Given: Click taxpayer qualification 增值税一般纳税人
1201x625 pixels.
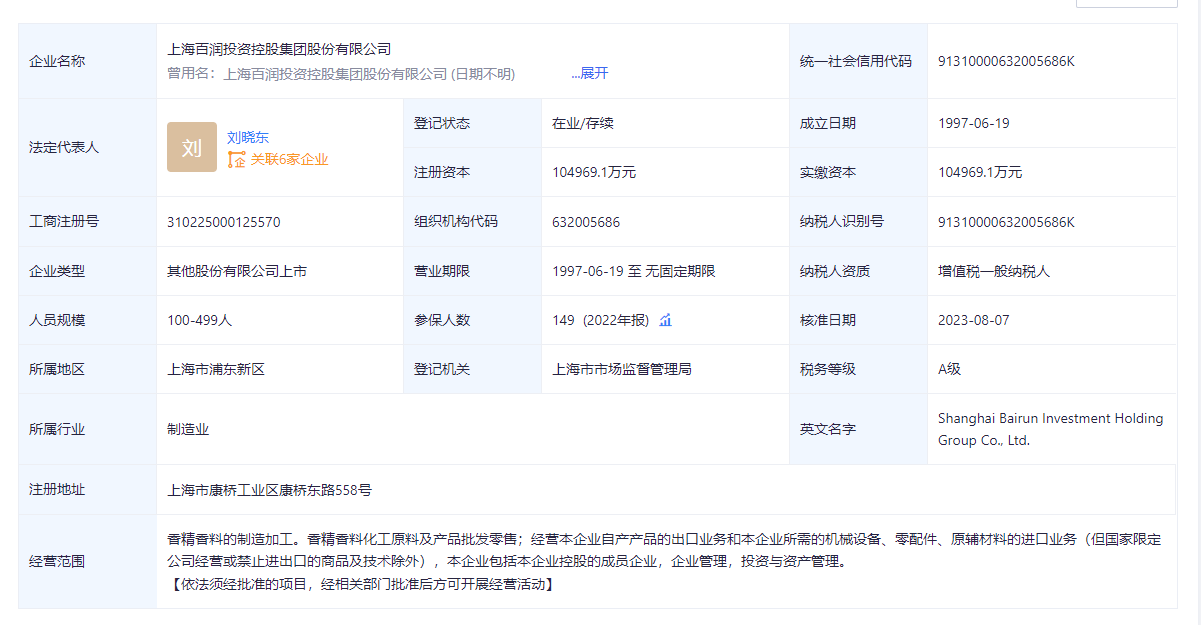Looking at the screenshot, I should (994, 271).
